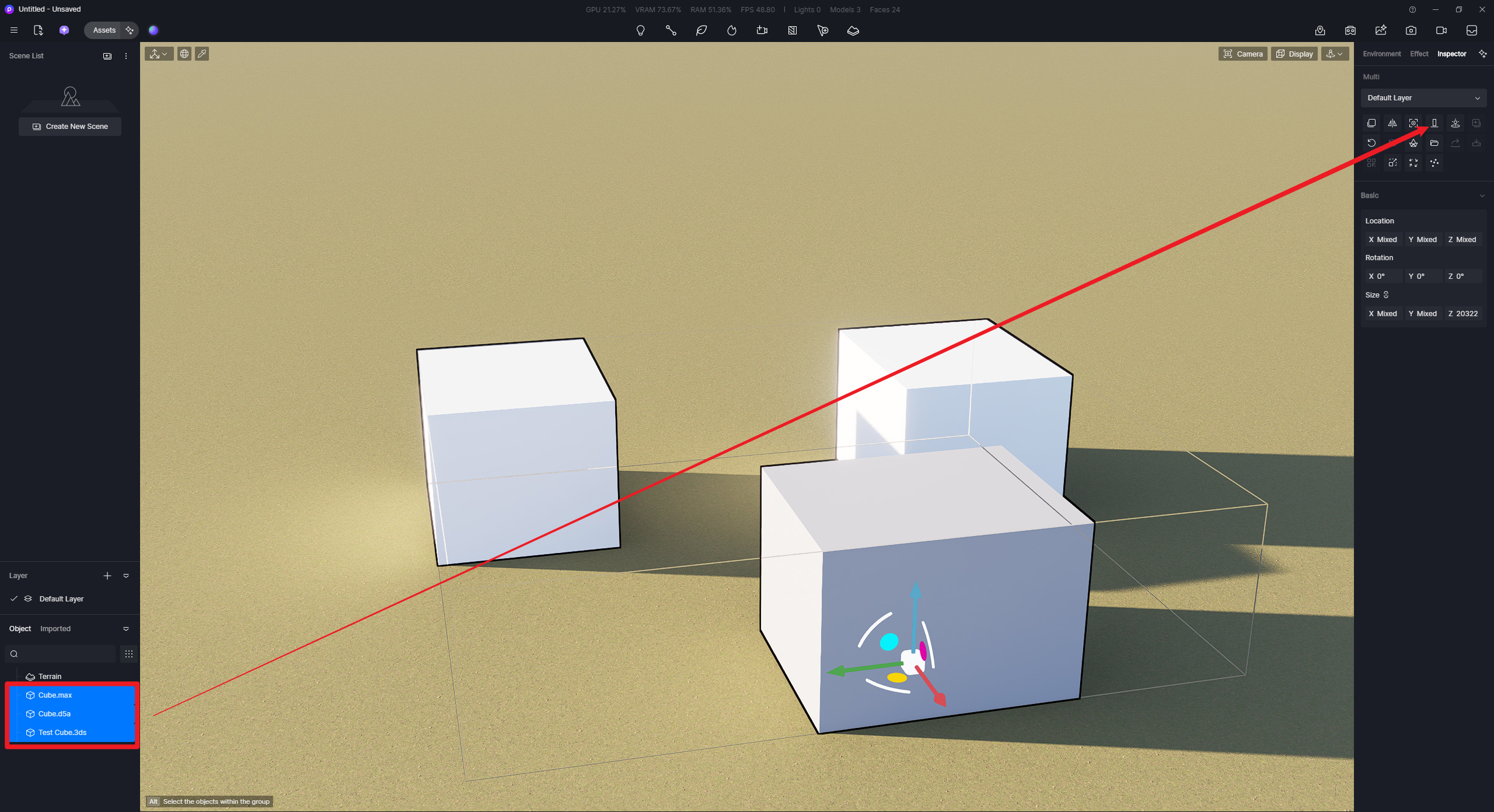Screen dimensions: 1494x812
Task: Expand the Layer panel options arrow
Action: pyautogui.click(x=126, y=576)
